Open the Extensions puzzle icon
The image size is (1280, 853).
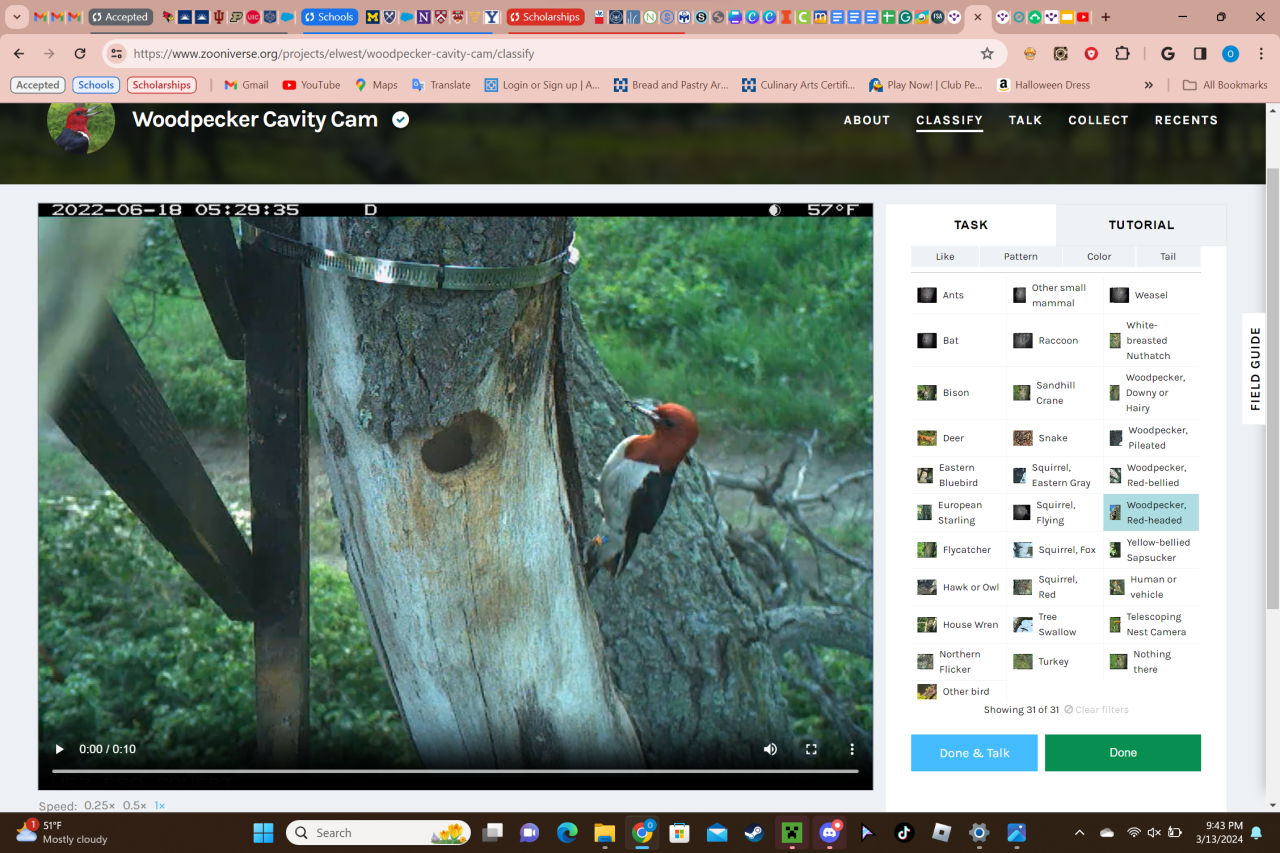1122,54
